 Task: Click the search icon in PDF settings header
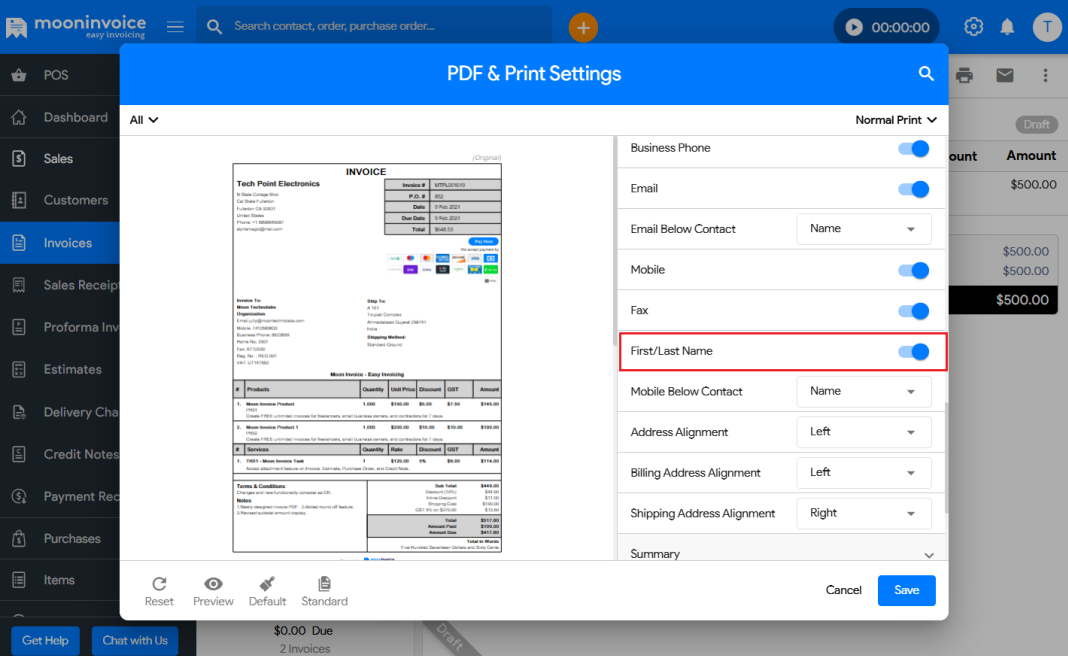click(x=926, y=74)
